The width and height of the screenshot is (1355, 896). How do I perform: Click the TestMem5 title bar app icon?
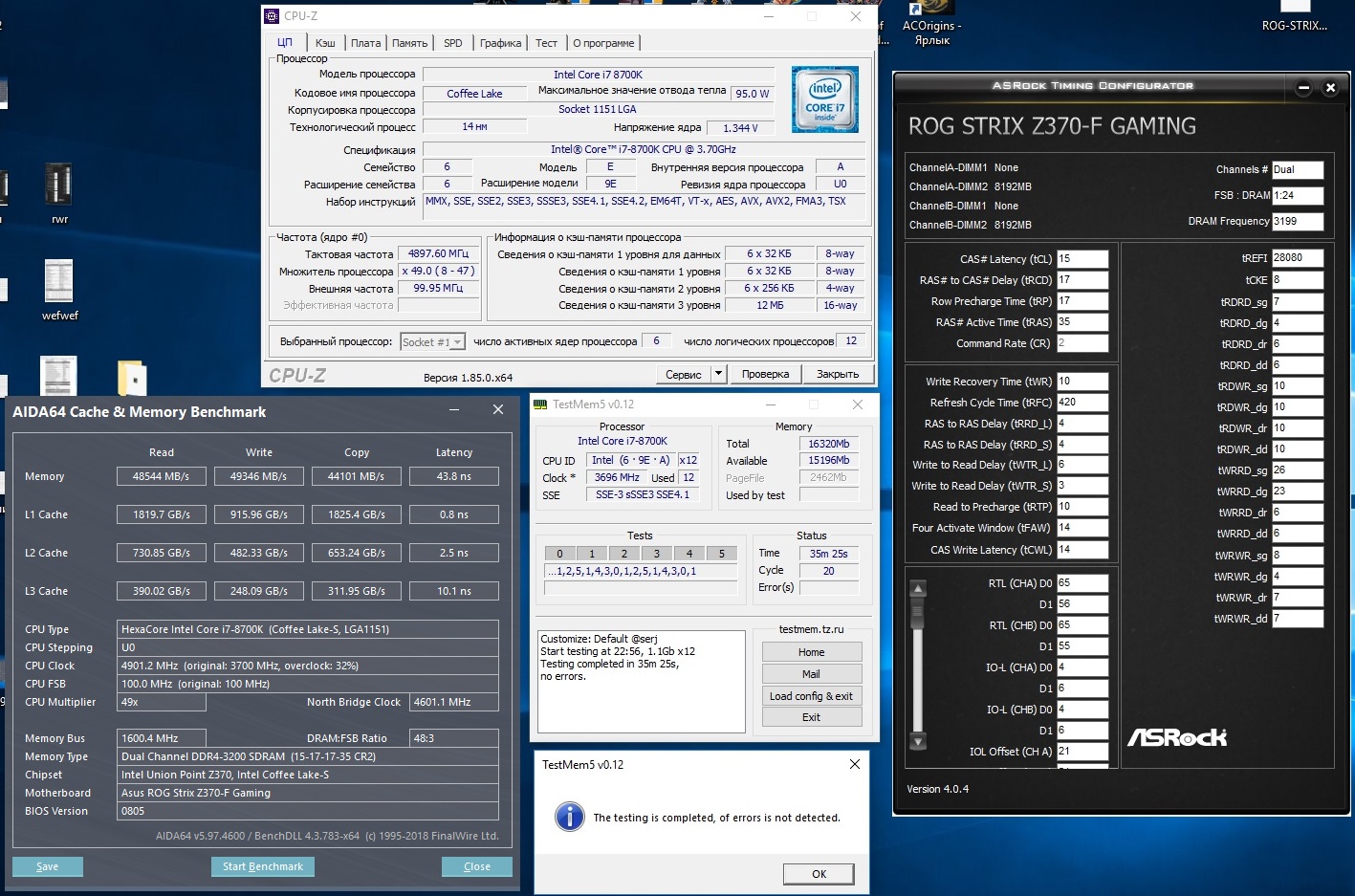540,404
